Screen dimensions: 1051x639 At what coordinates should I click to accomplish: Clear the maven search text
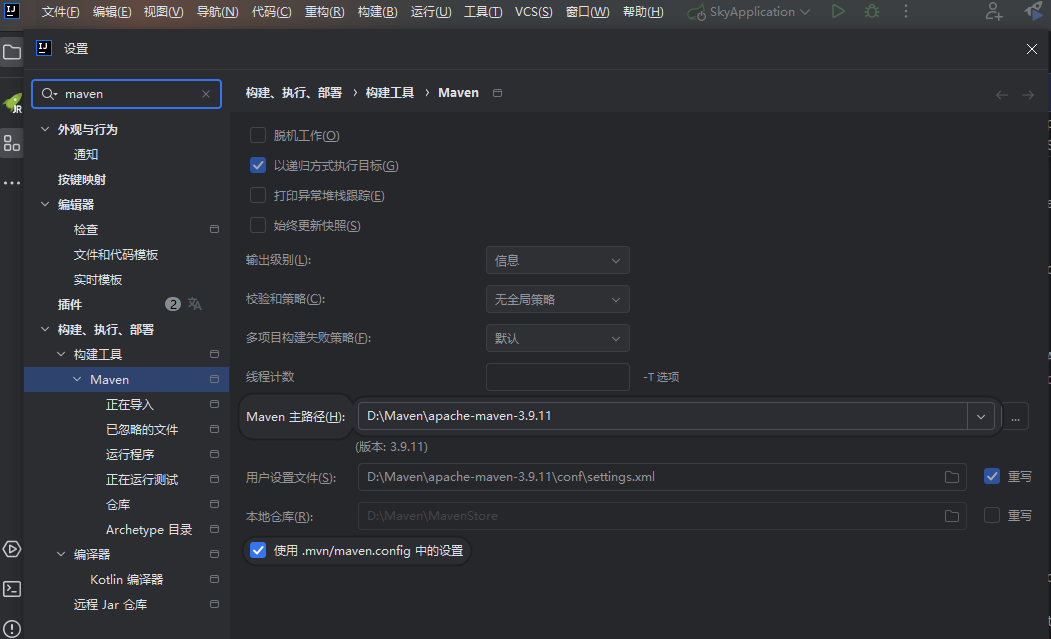(x=206, y=94)
